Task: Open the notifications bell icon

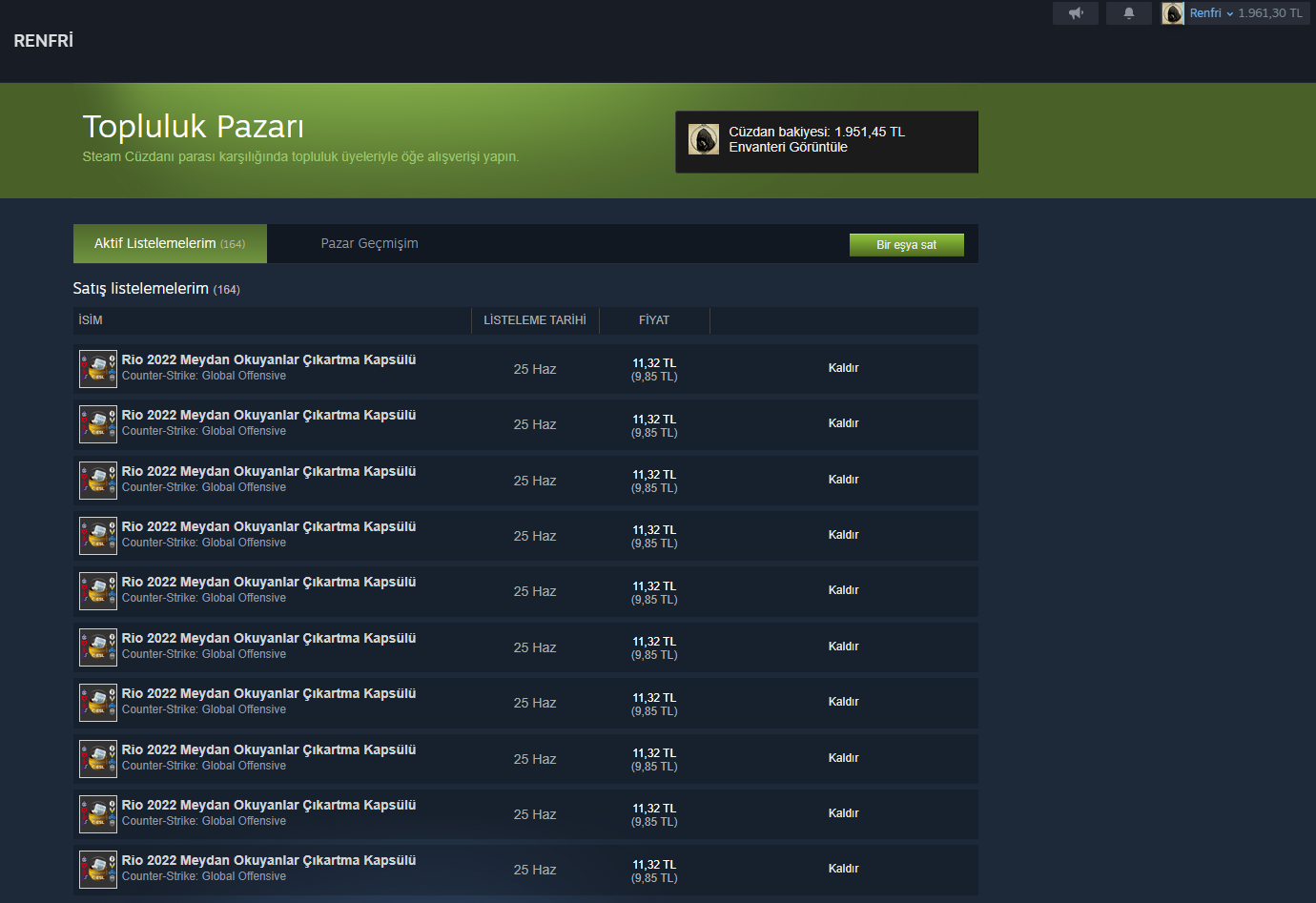Action: coord(1129,13)
